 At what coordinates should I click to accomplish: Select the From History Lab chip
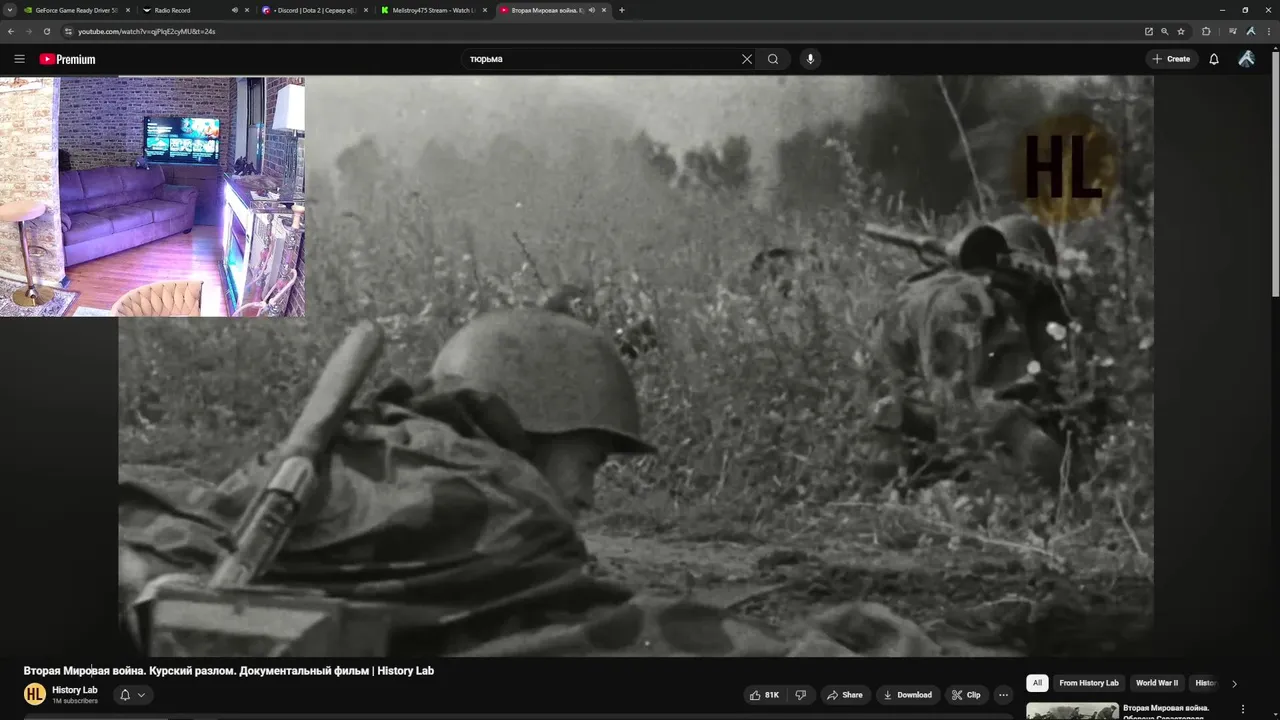coord(1089,683)
